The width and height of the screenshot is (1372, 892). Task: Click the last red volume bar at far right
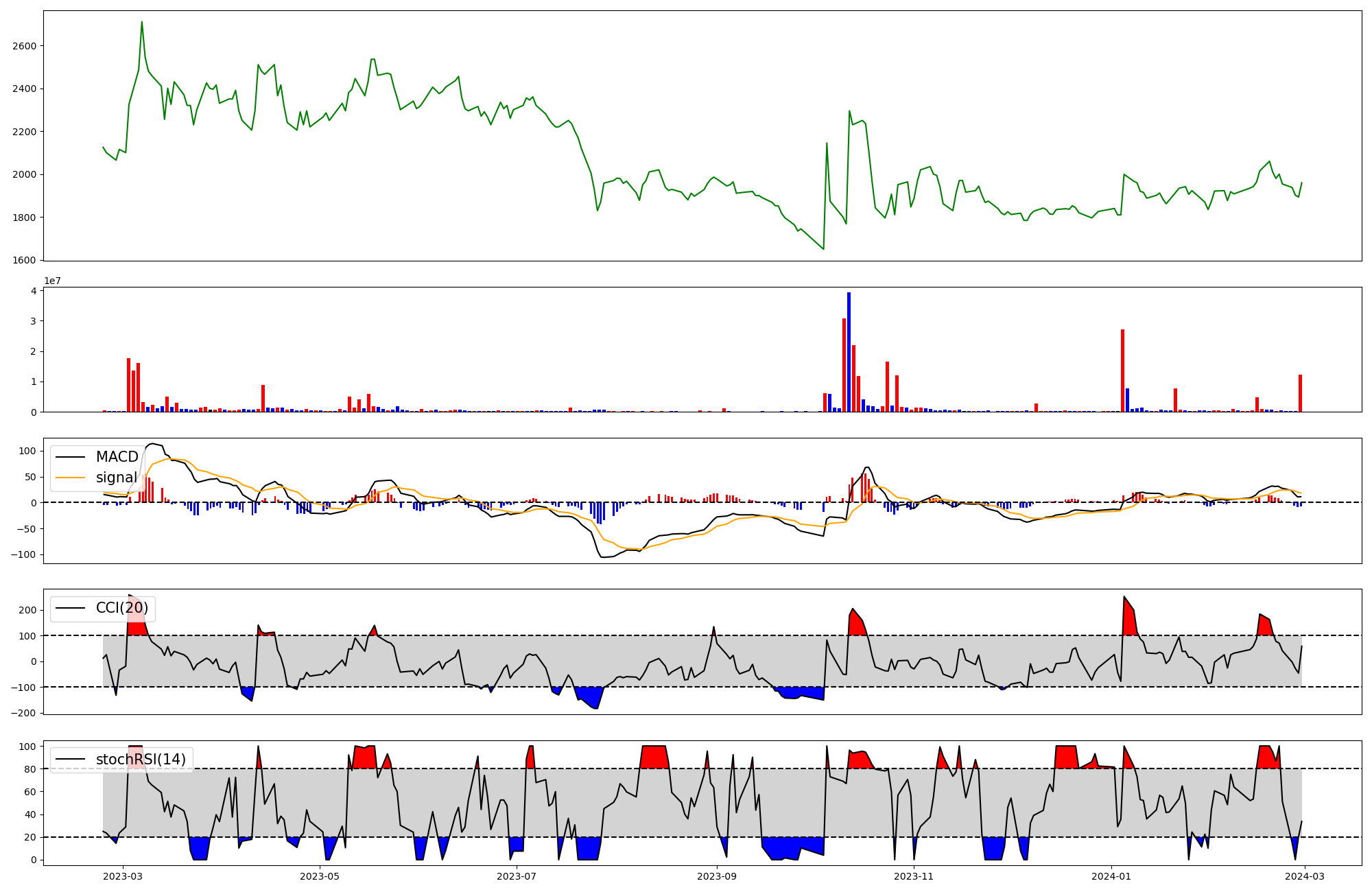coord(1300,392)
